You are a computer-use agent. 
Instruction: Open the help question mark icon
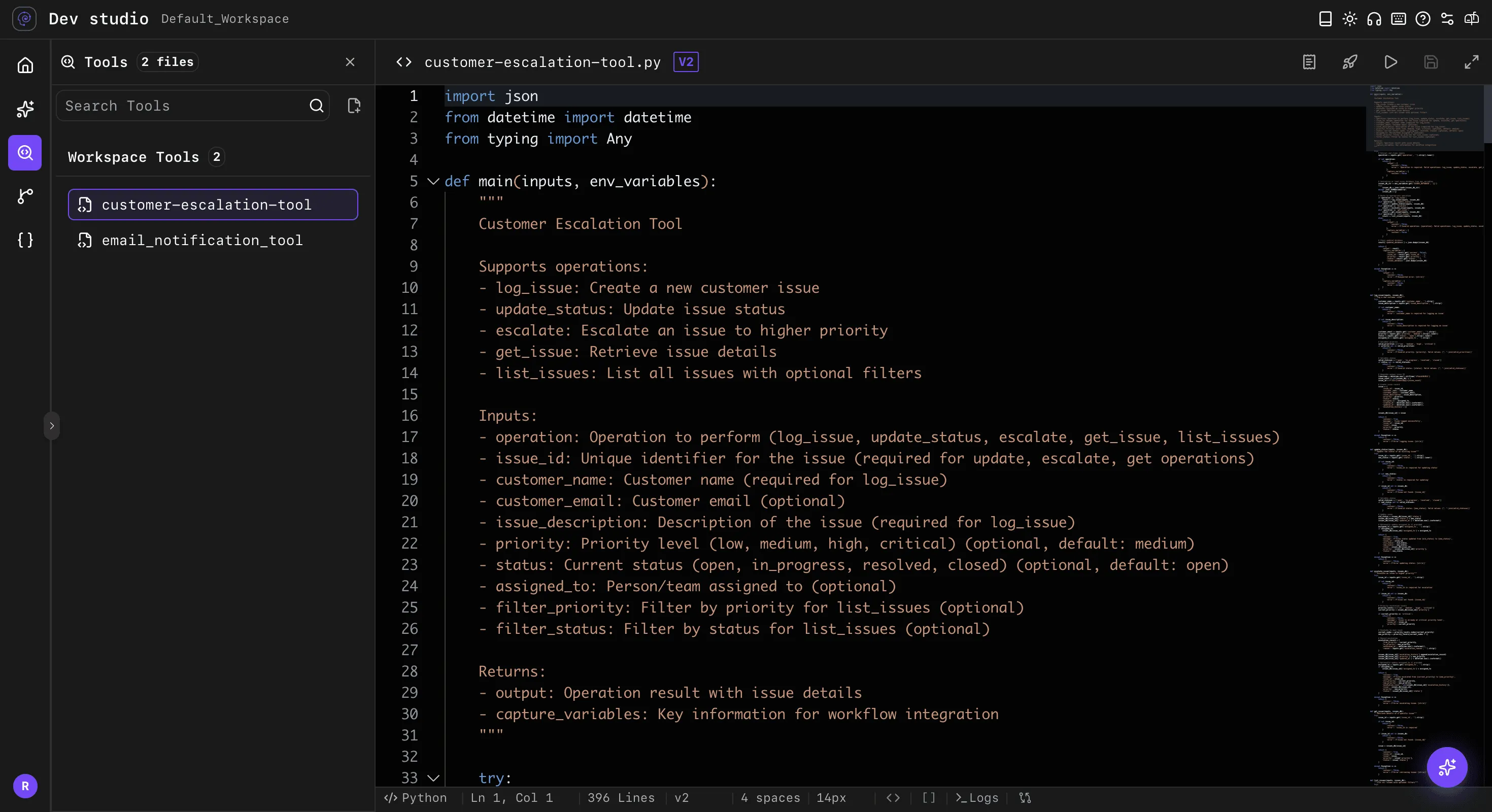coord(1422,19)
